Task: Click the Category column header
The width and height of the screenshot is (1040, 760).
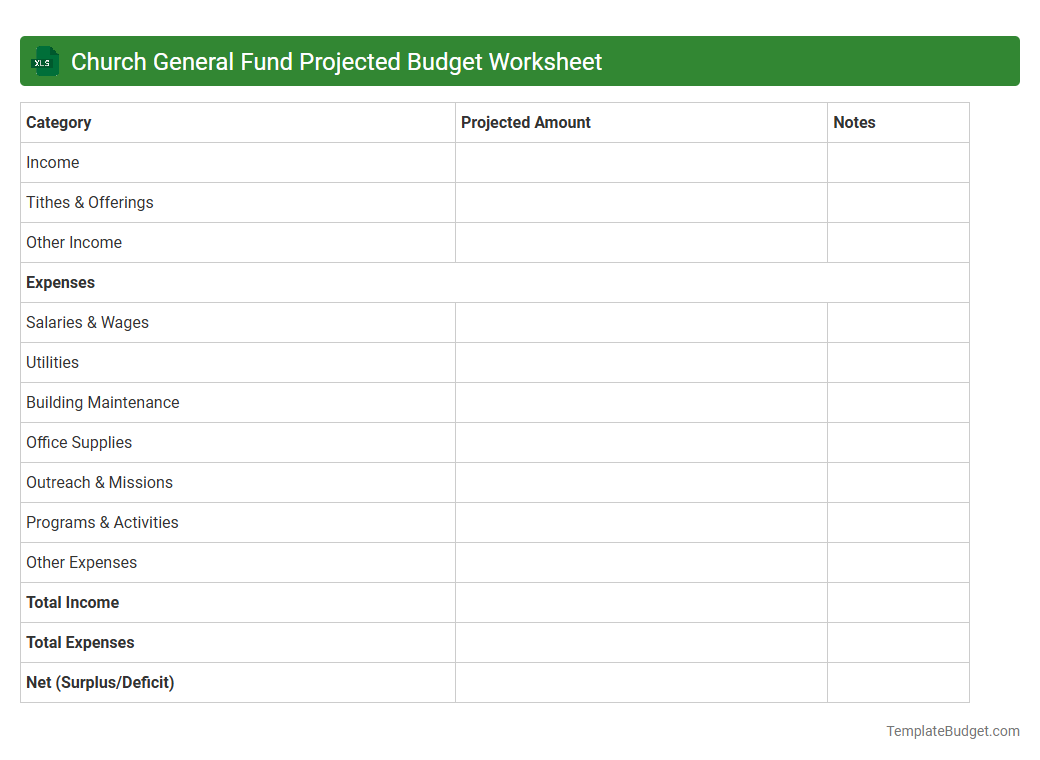Action: click(x=58, y=122)
